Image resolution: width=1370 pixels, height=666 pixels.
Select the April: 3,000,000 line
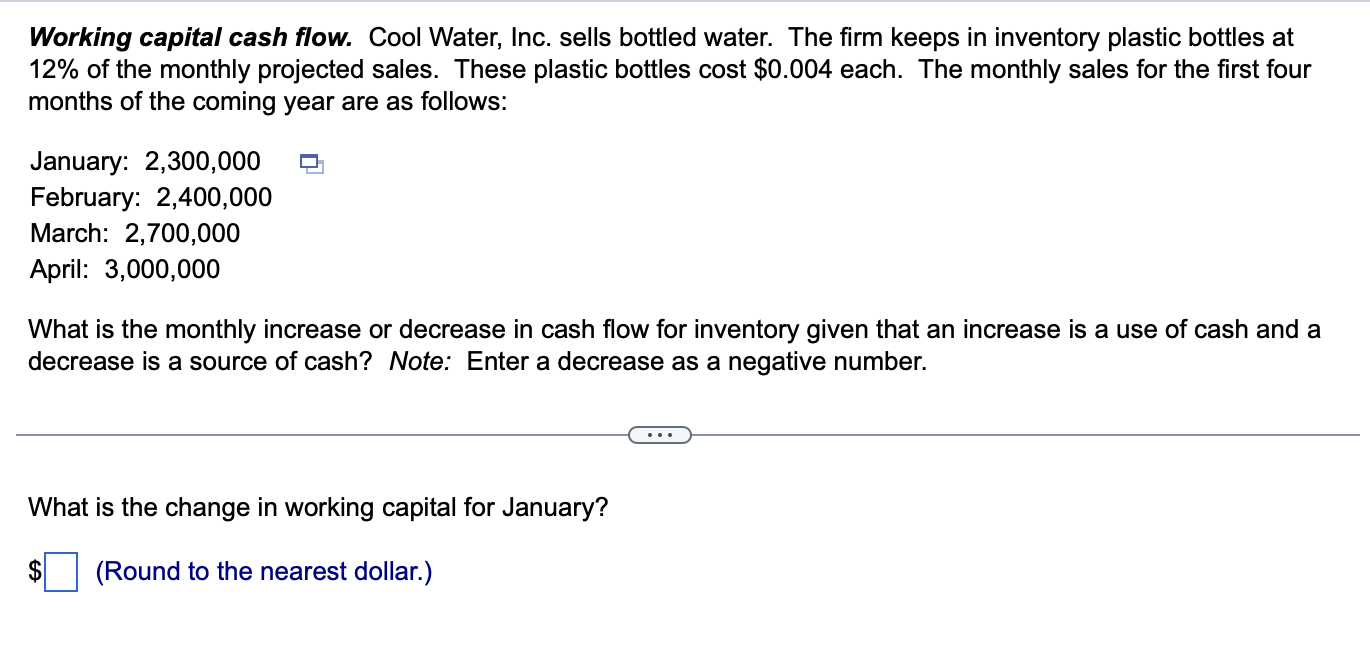click(125, 269)
